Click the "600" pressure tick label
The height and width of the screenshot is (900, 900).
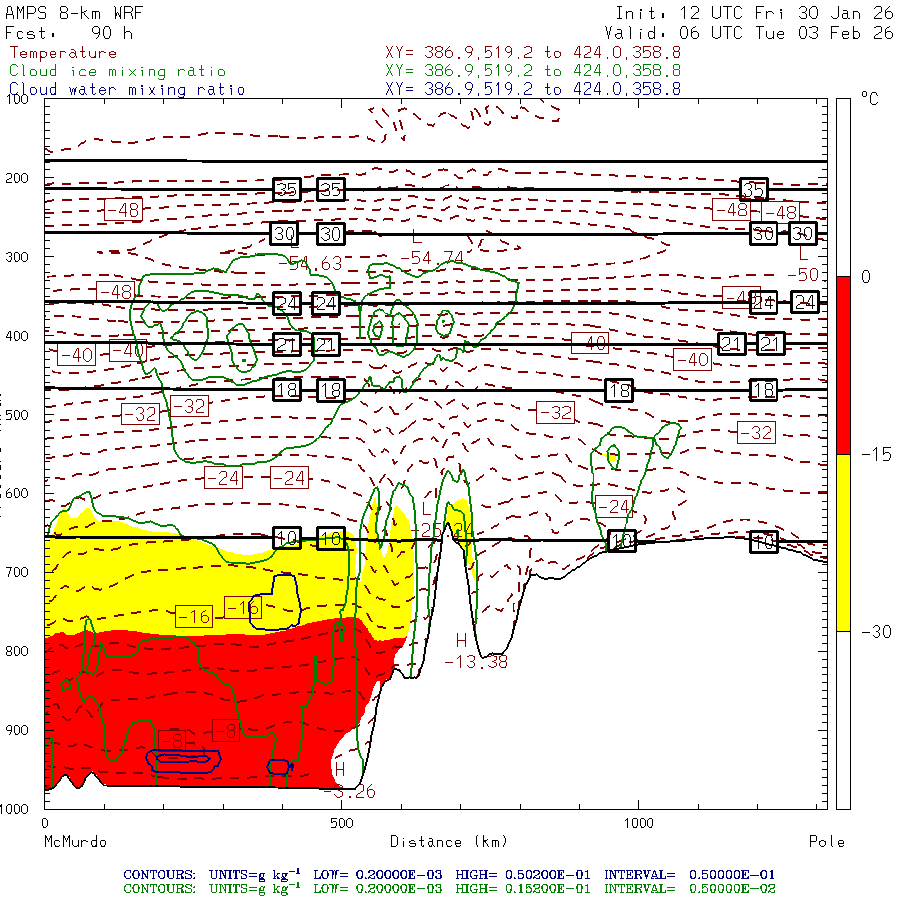tap(17, 494)
